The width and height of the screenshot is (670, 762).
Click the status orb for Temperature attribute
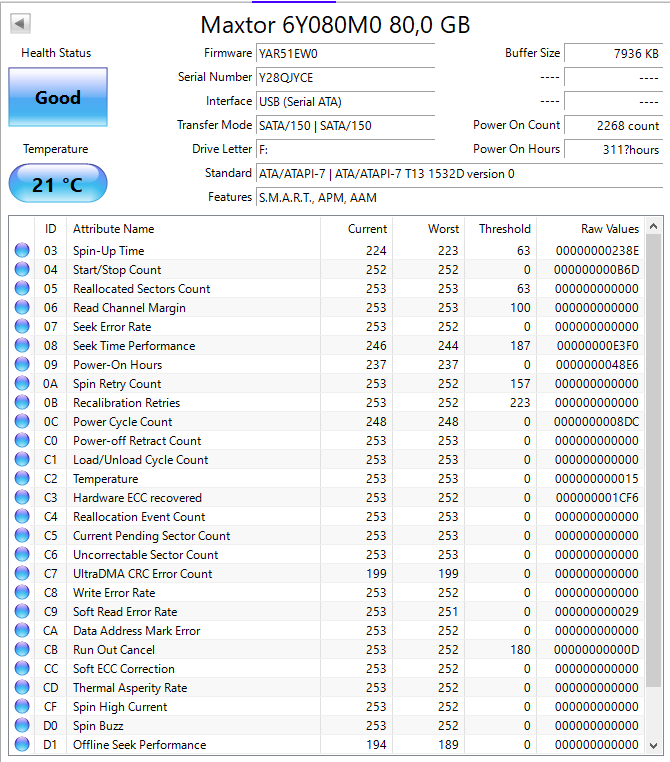pyautogui.click(x=22, y=479)
